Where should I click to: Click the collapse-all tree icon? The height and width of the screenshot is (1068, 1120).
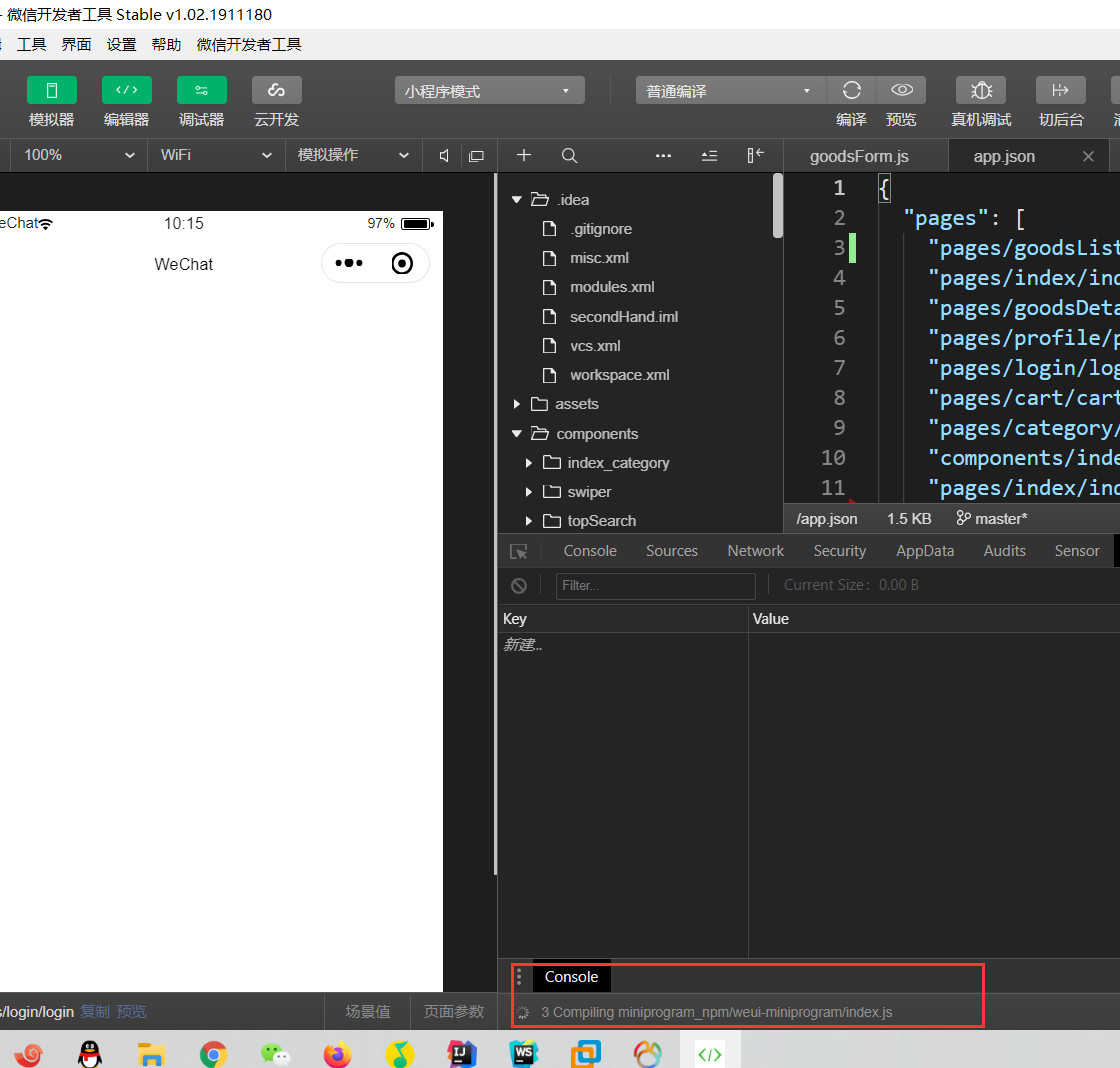pyautogui.click(x=709, y=155)
